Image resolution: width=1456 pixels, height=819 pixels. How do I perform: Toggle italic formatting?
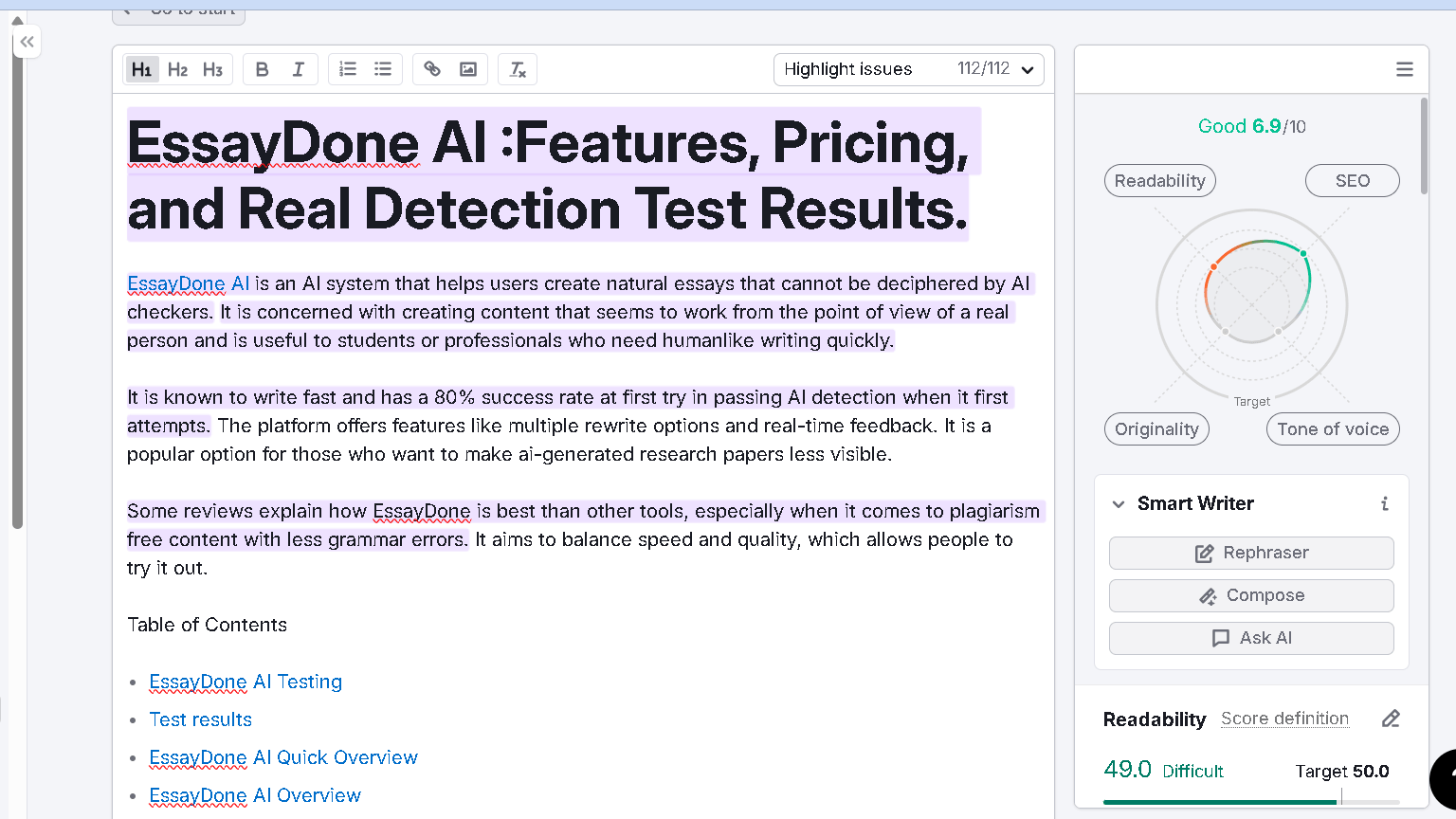[298, 68]
